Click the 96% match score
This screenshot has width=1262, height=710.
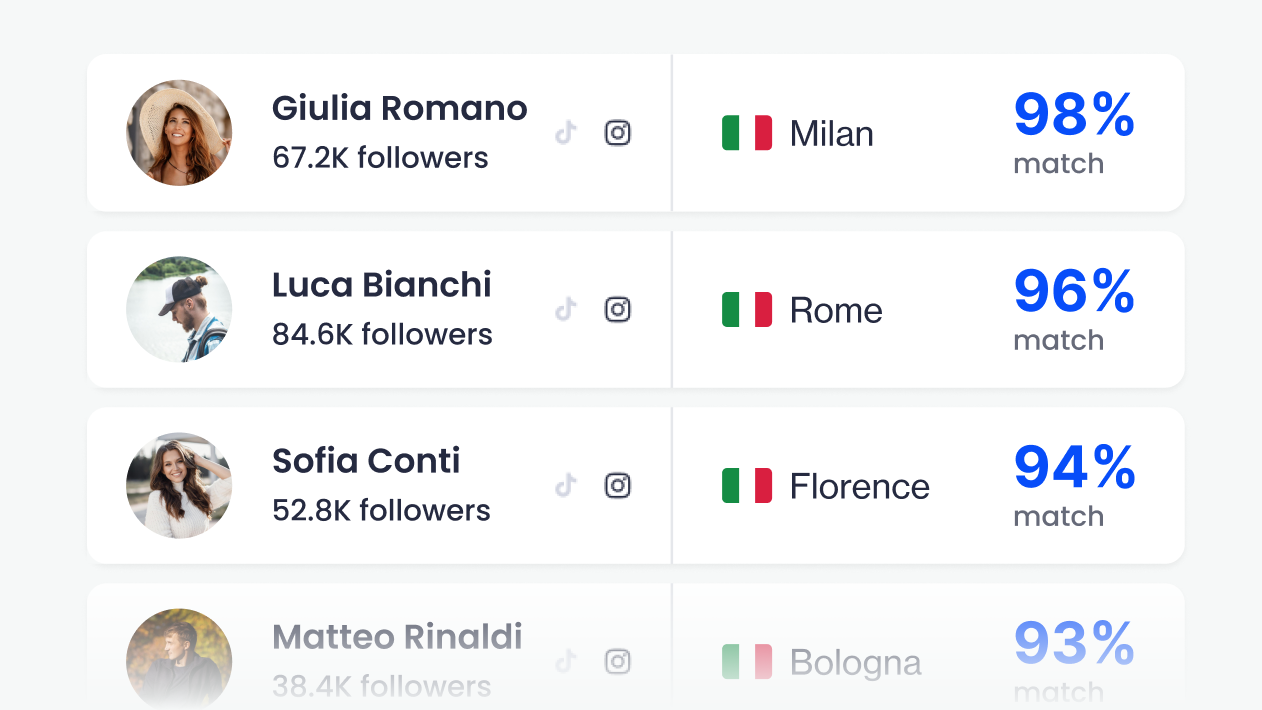[x=1074, y=292]
